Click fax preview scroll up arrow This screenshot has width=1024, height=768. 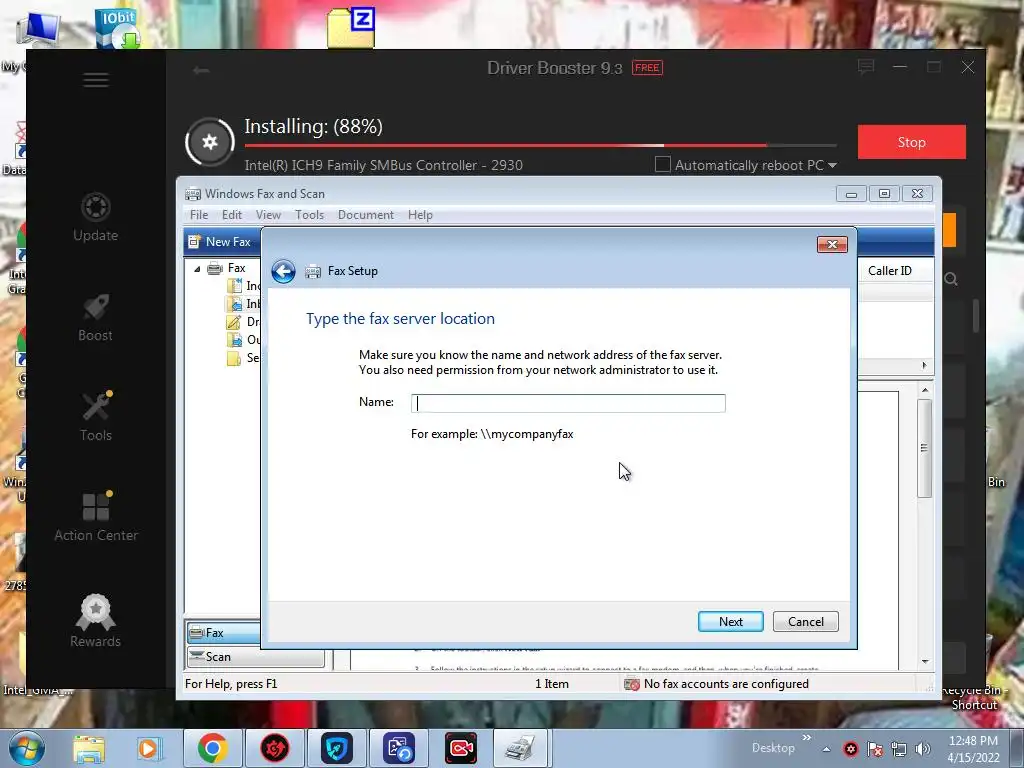925,390
